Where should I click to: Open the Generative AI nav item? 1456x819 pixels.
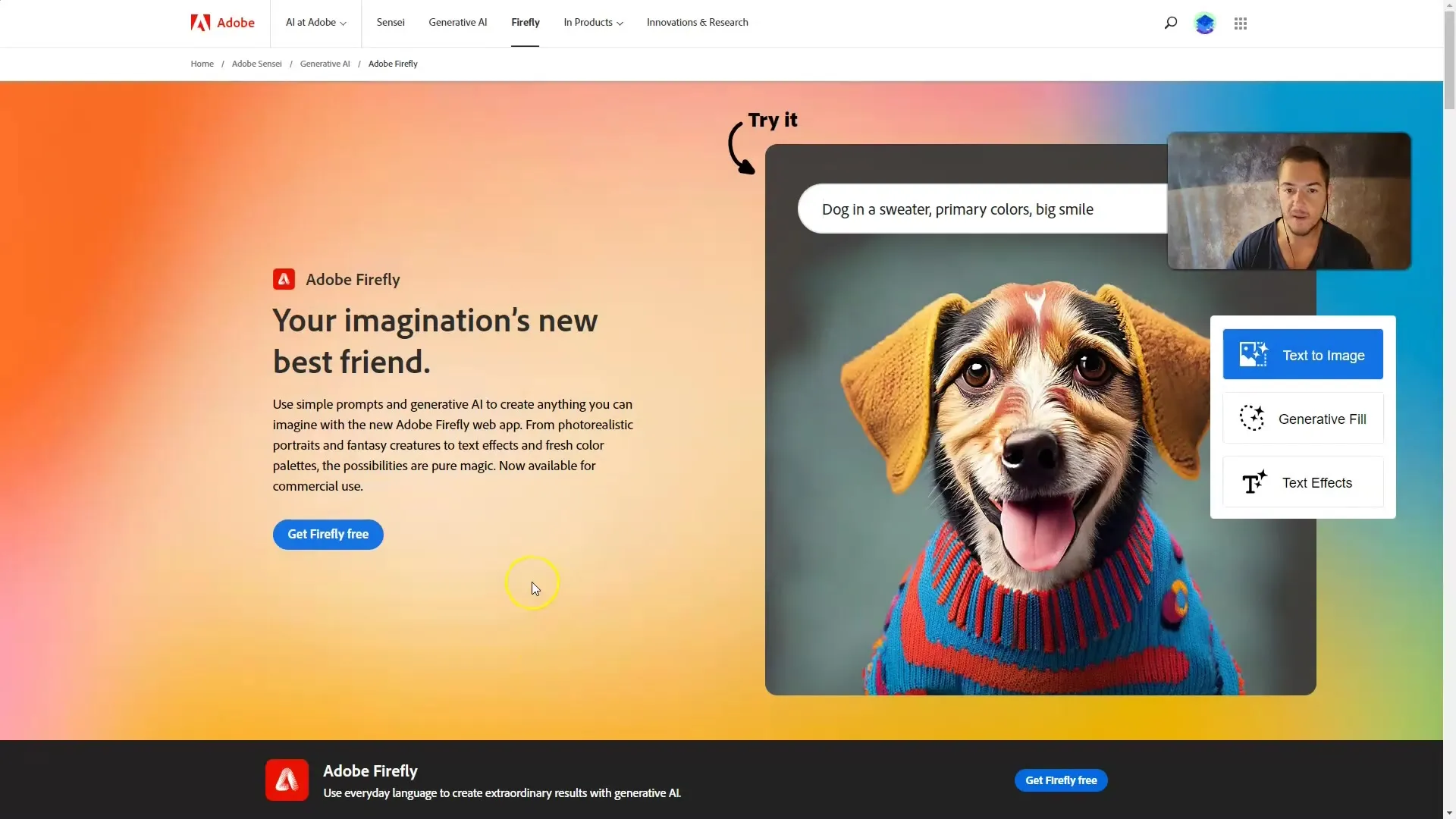(457, 23)
